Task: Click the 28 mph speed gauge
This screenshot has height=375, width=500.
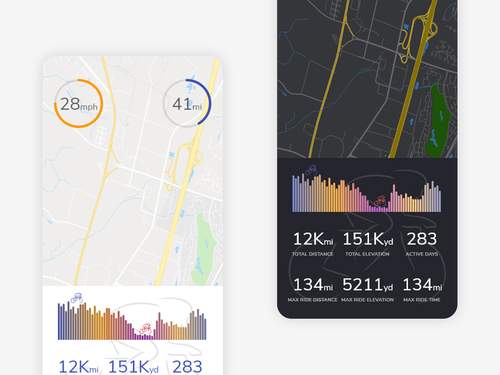Action: [78, 103]
